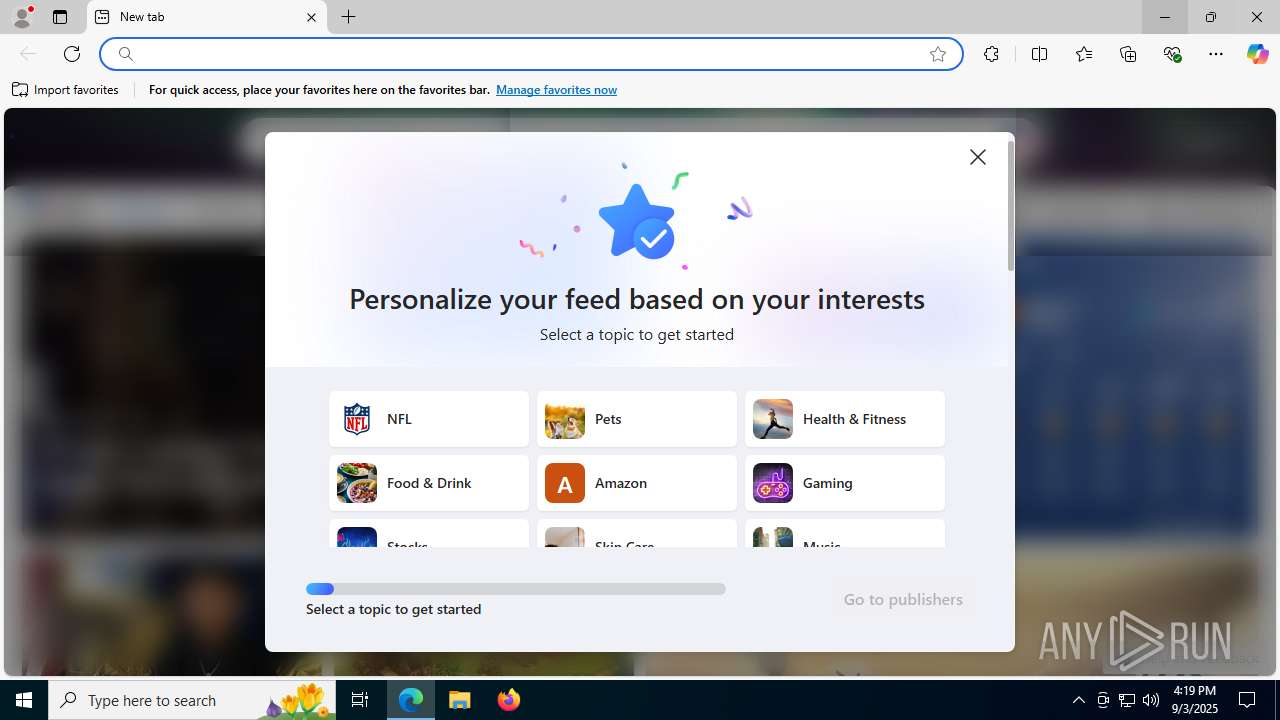Select the New tab browser tab
The height and width of the screenshot is (720, 1280).
tap(207, 17)
